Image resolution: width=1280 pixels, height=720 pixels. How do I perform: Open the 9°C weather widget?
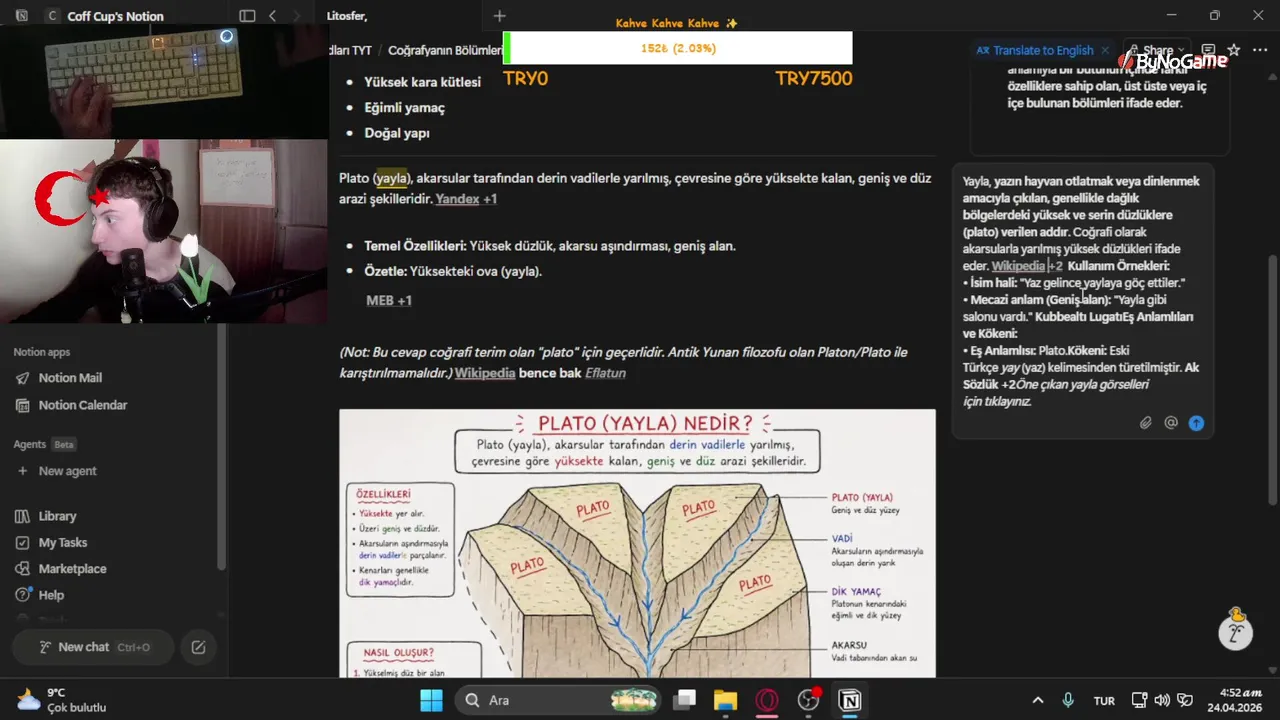(62, 700)
